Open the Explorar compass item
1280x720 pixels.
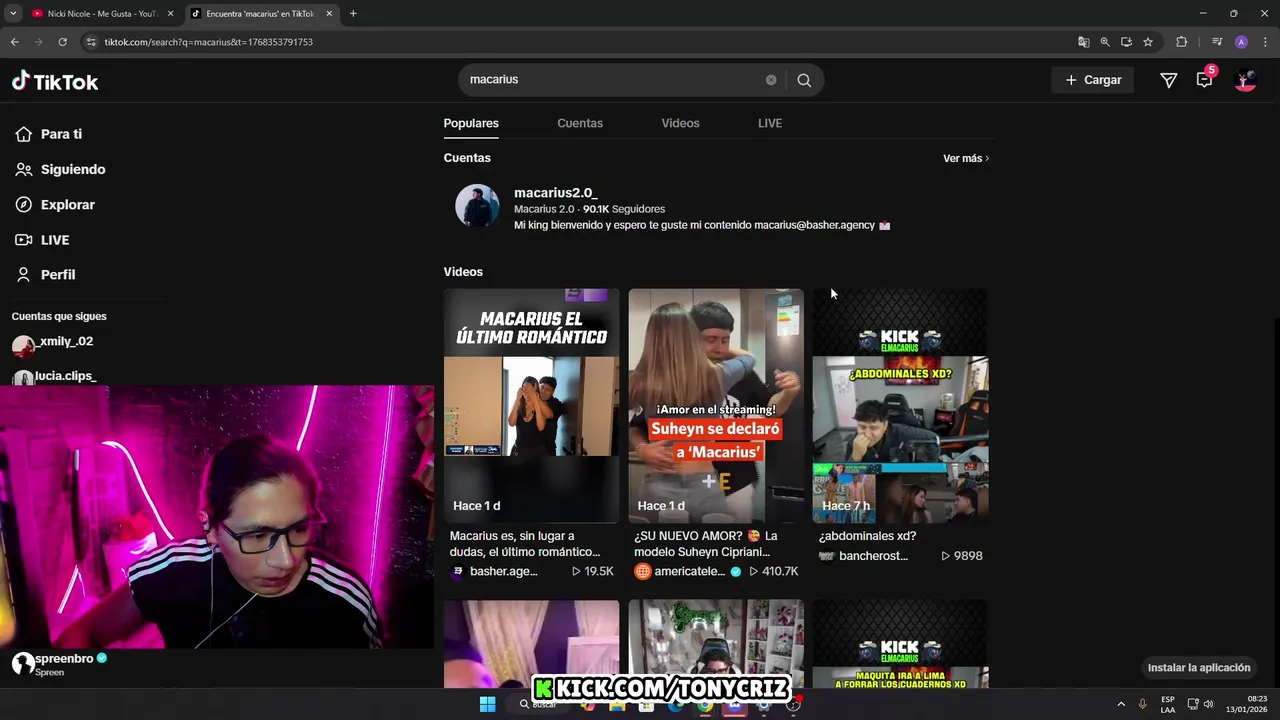point(55,204)
